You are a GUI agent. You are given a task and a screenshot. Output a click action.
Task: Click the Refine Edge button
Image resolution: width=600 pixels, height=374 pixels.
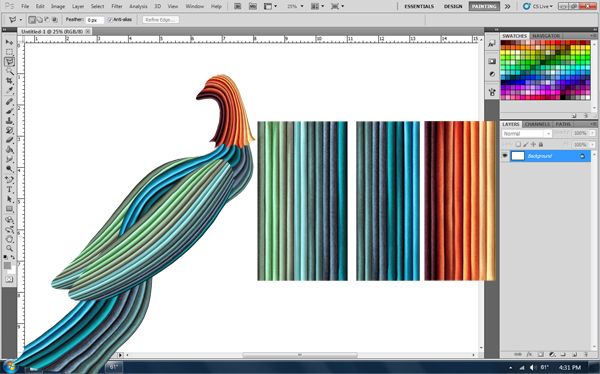[x=160, y=20]
